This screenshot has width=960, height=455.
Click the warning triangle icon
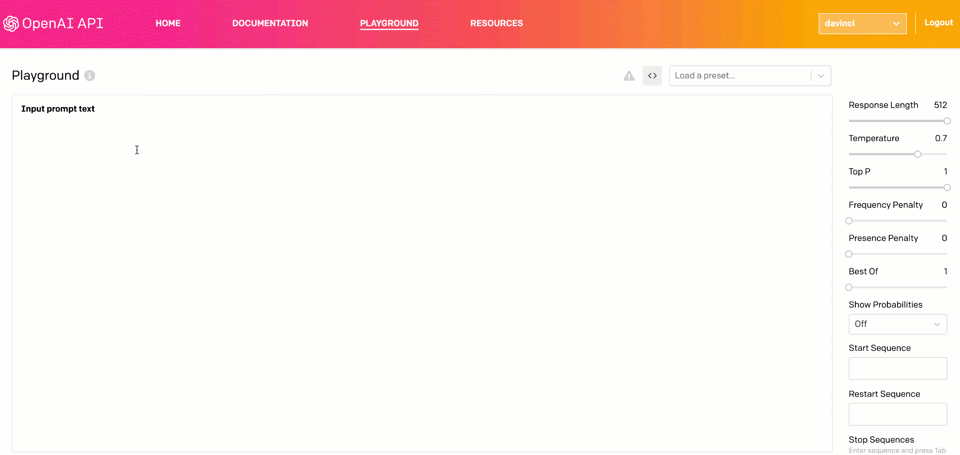(x=629, y=76)
